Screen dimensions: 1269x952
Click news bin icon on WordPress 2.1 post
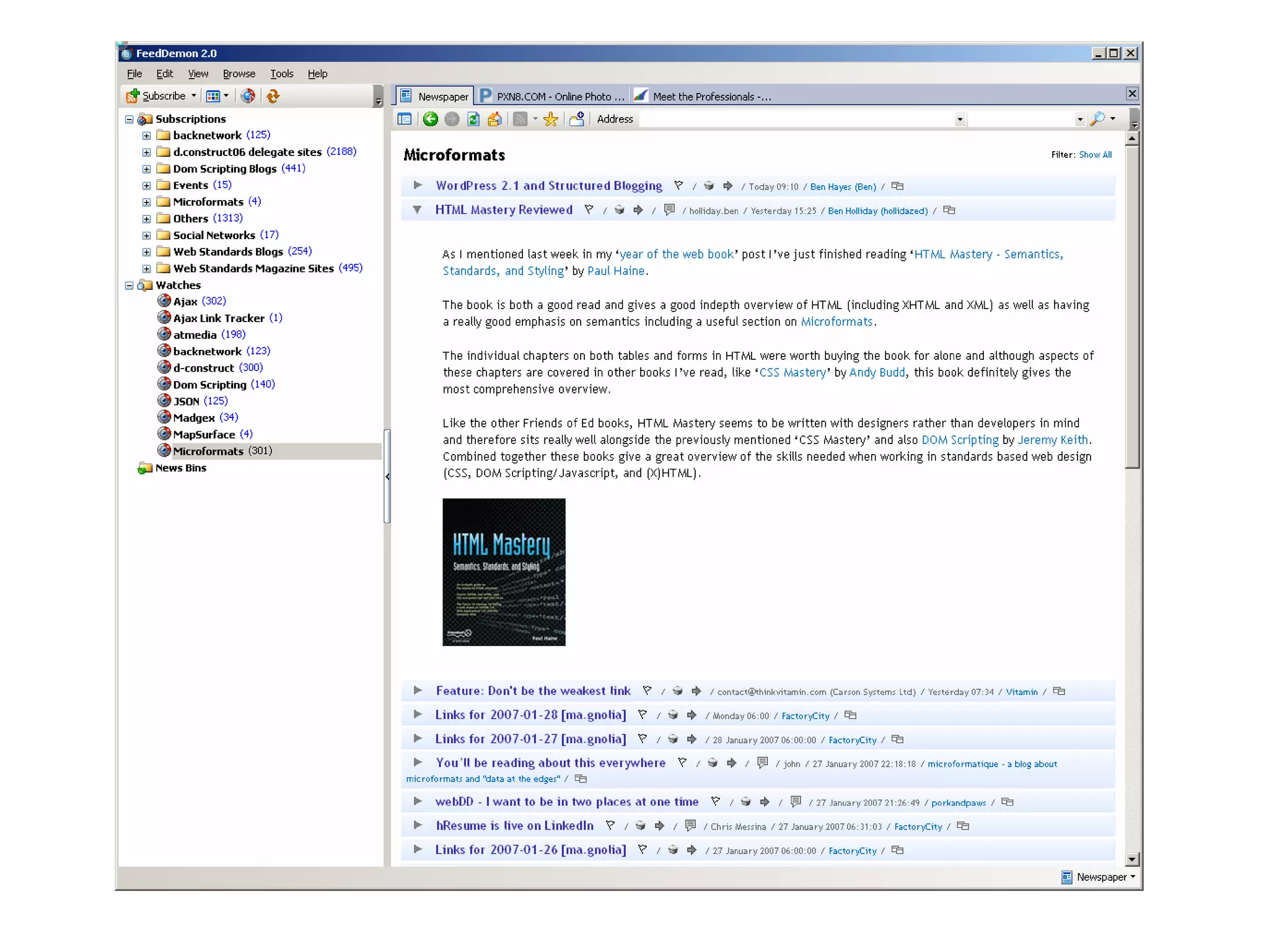pos(709,186)
